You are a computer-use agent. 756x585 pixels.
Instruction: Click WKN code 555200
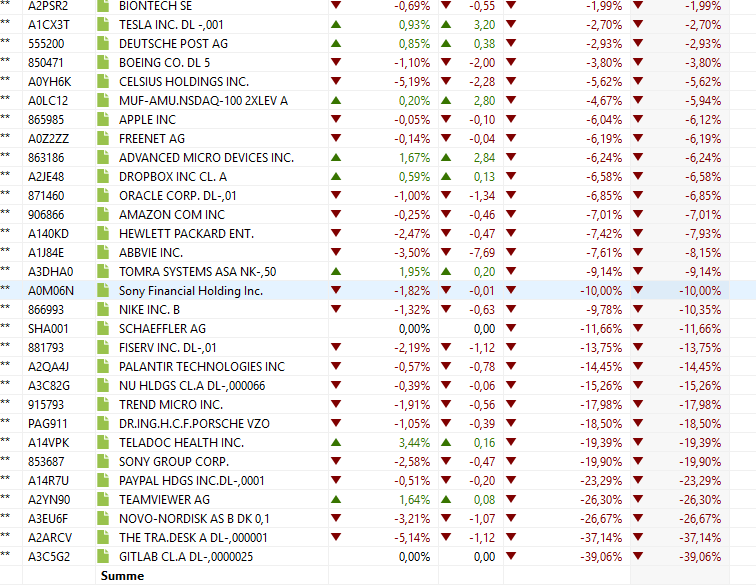[x=46, y=43]
